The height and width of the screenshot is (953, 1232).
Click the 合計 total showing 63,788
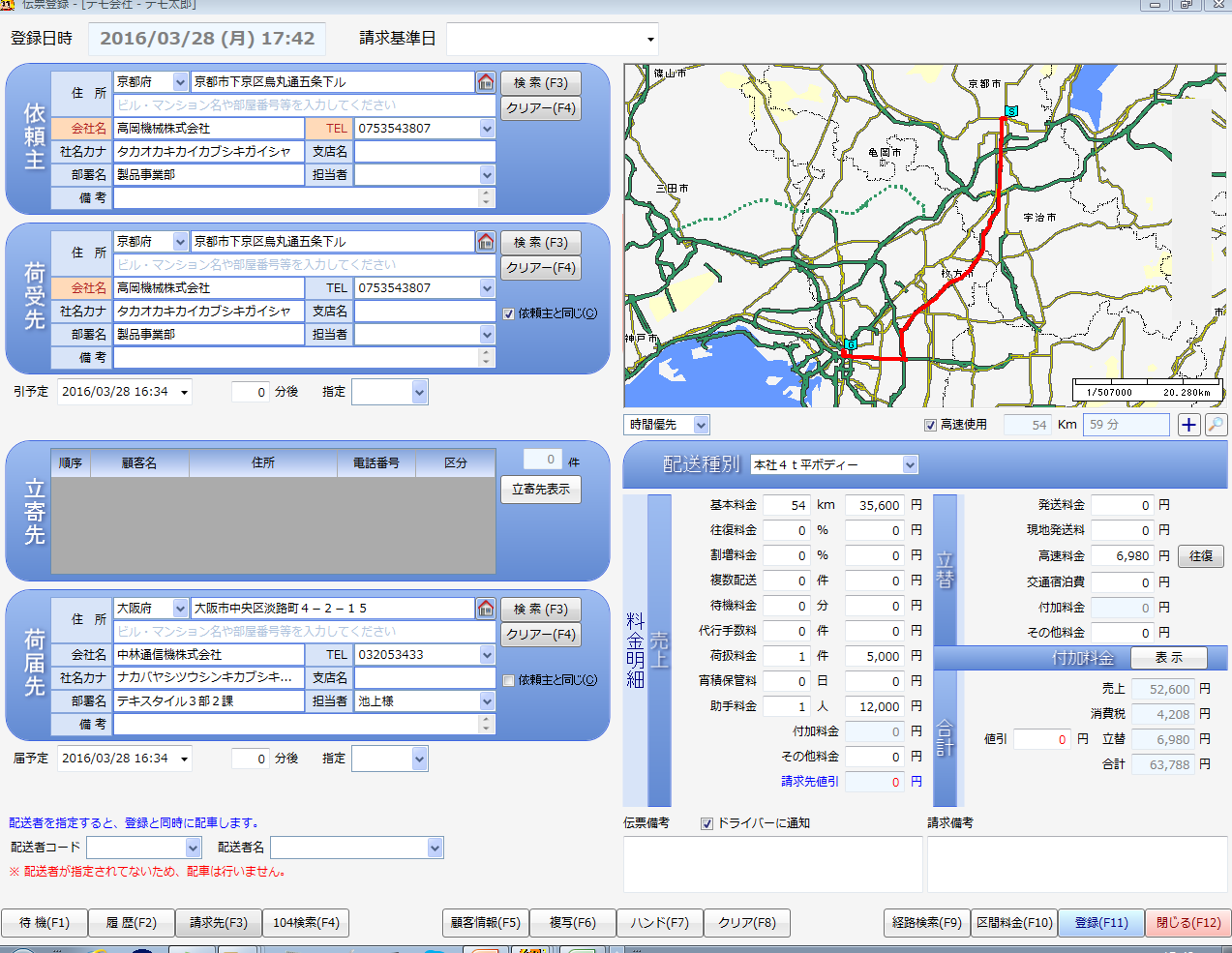click(x=1164, y=764)
